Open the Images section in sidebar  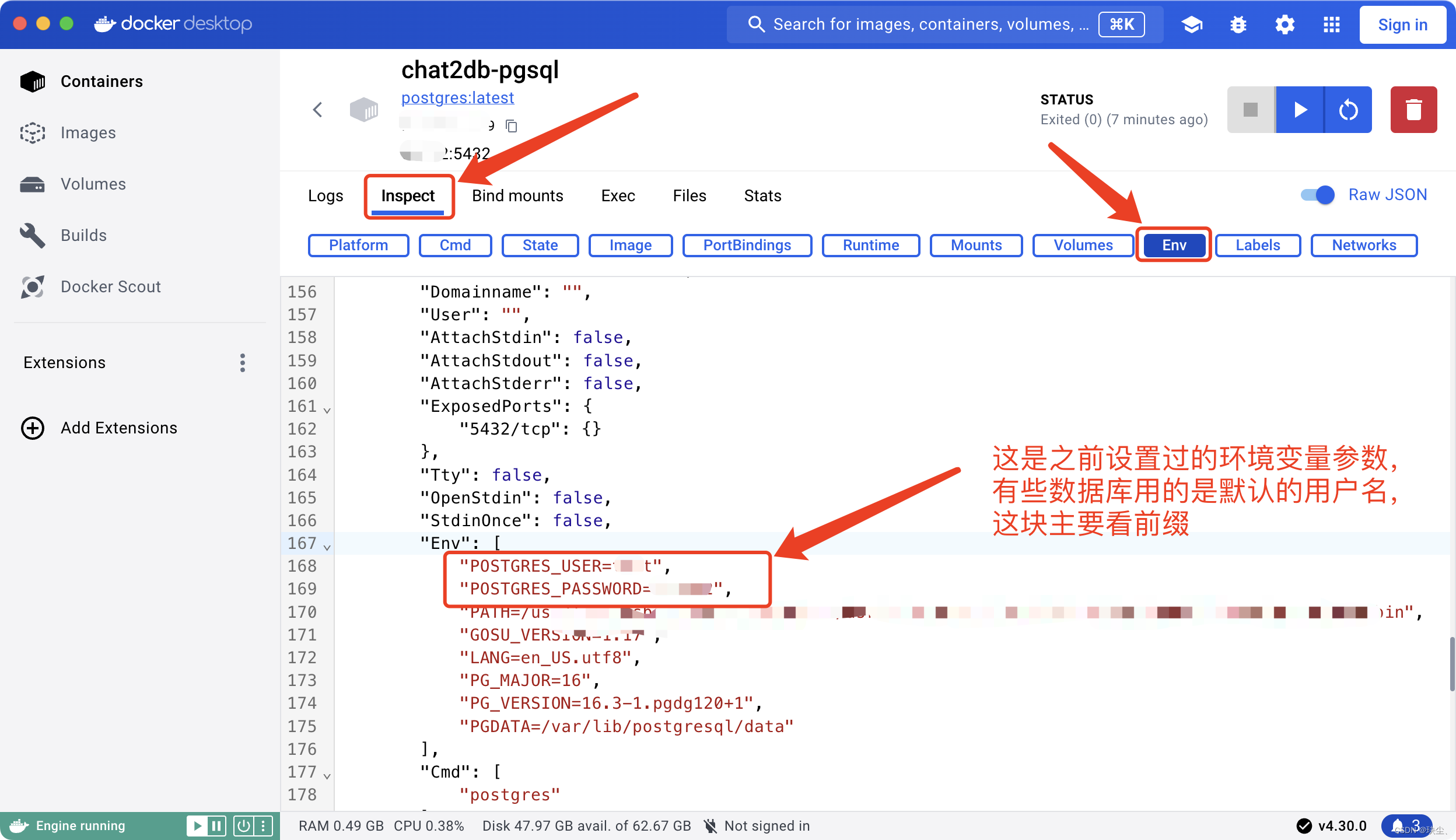(x=69, y=133)
